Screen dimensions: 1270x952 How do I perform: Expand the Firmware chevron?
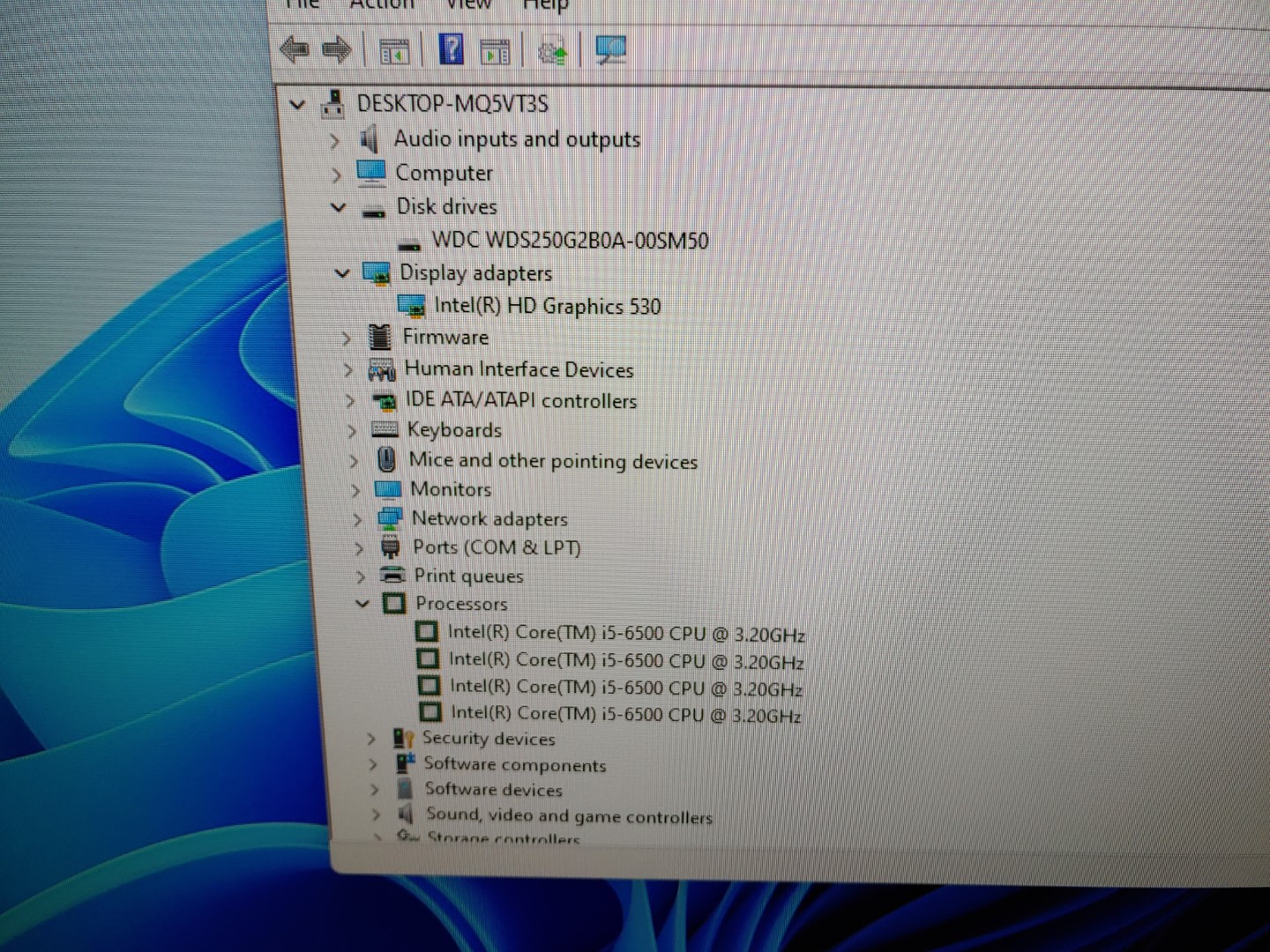point(346,338)
